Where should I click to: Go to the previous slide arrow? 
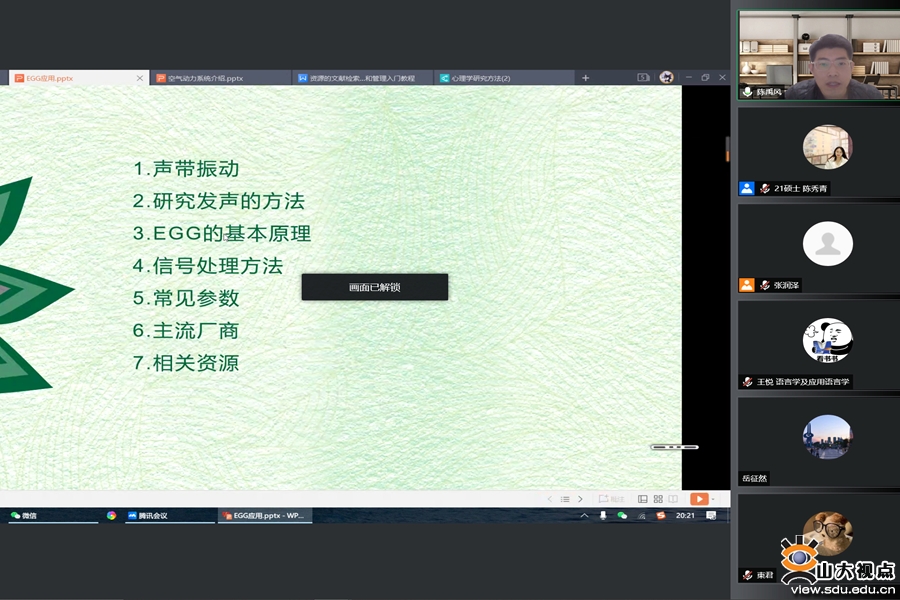[550, 499]
